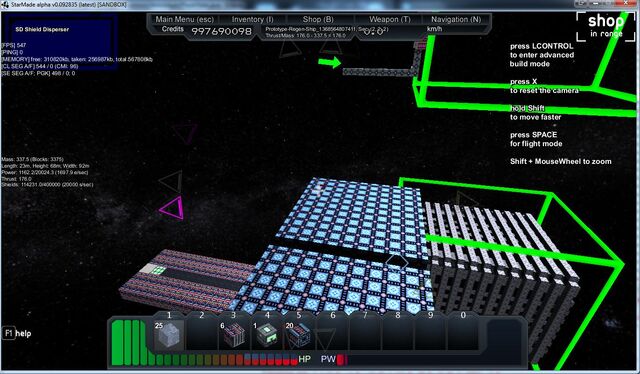Select empty hotbar slot 8
This screenshot has height=374, width=640.
[x=398, y=335]
